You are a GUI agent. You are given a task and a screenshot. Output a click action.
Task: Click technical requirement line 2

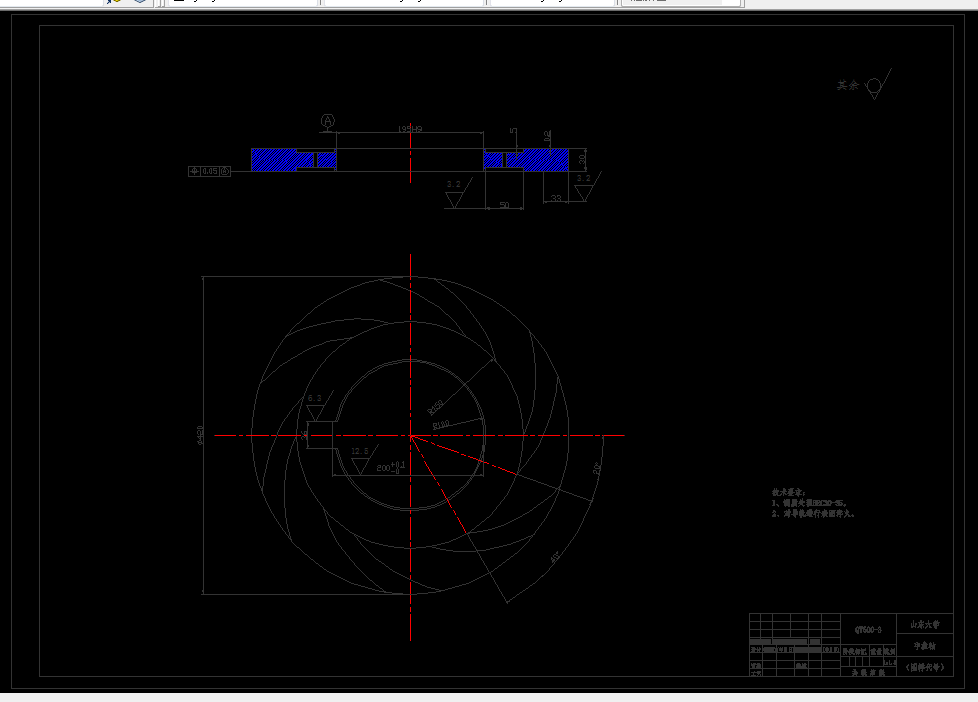813,514
